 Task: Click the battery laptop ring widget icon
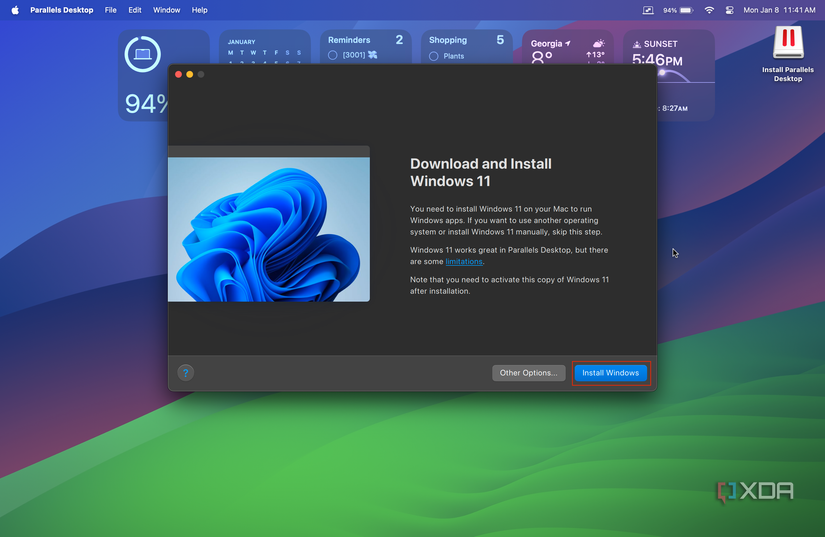coord(143,54)
